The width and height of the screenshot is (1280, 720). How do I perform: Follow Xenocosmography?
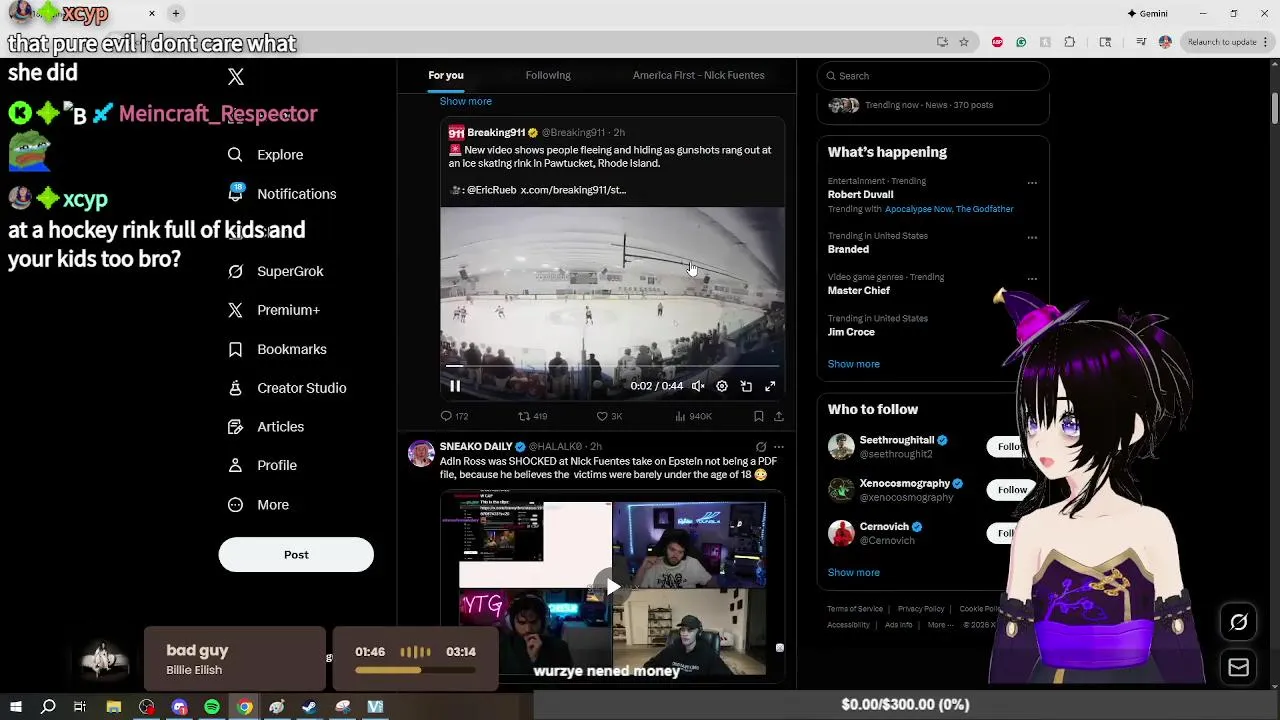pyautogui.click(x=1010, y=490)
